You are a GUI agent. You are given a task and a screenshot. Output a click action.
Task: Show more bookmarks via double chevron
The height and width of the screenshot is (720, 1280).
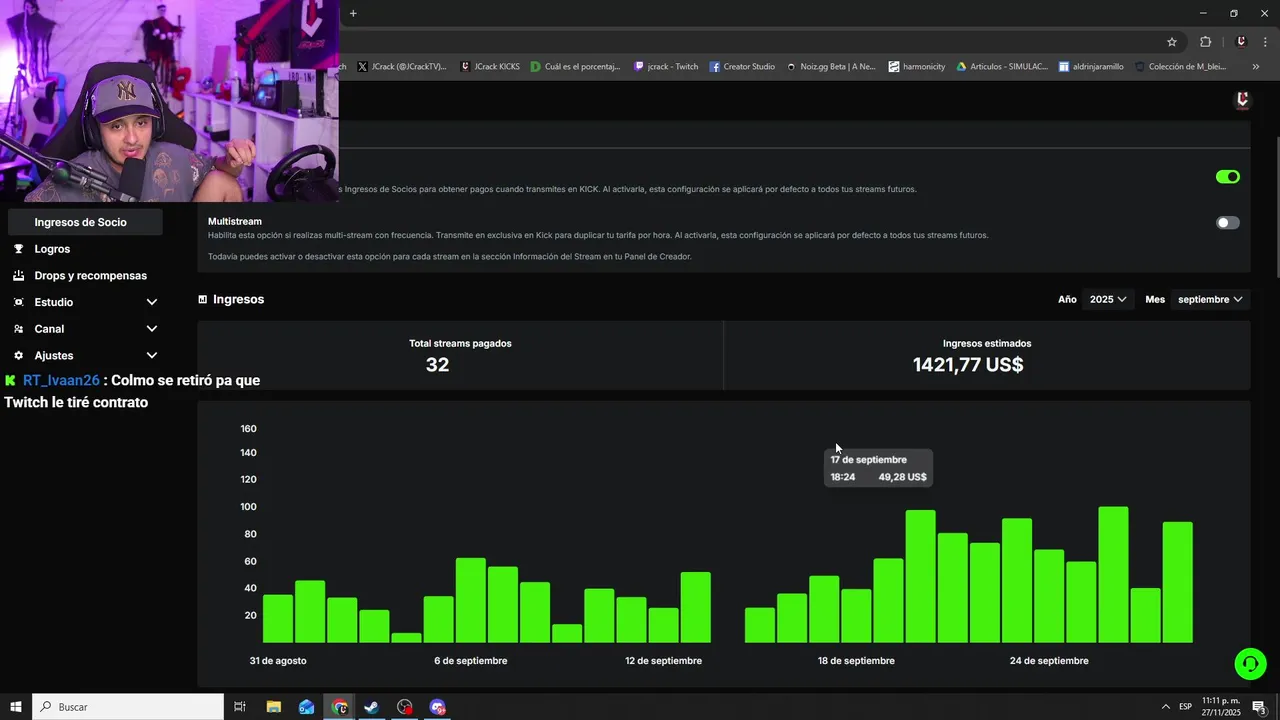tap(1256, 67)
